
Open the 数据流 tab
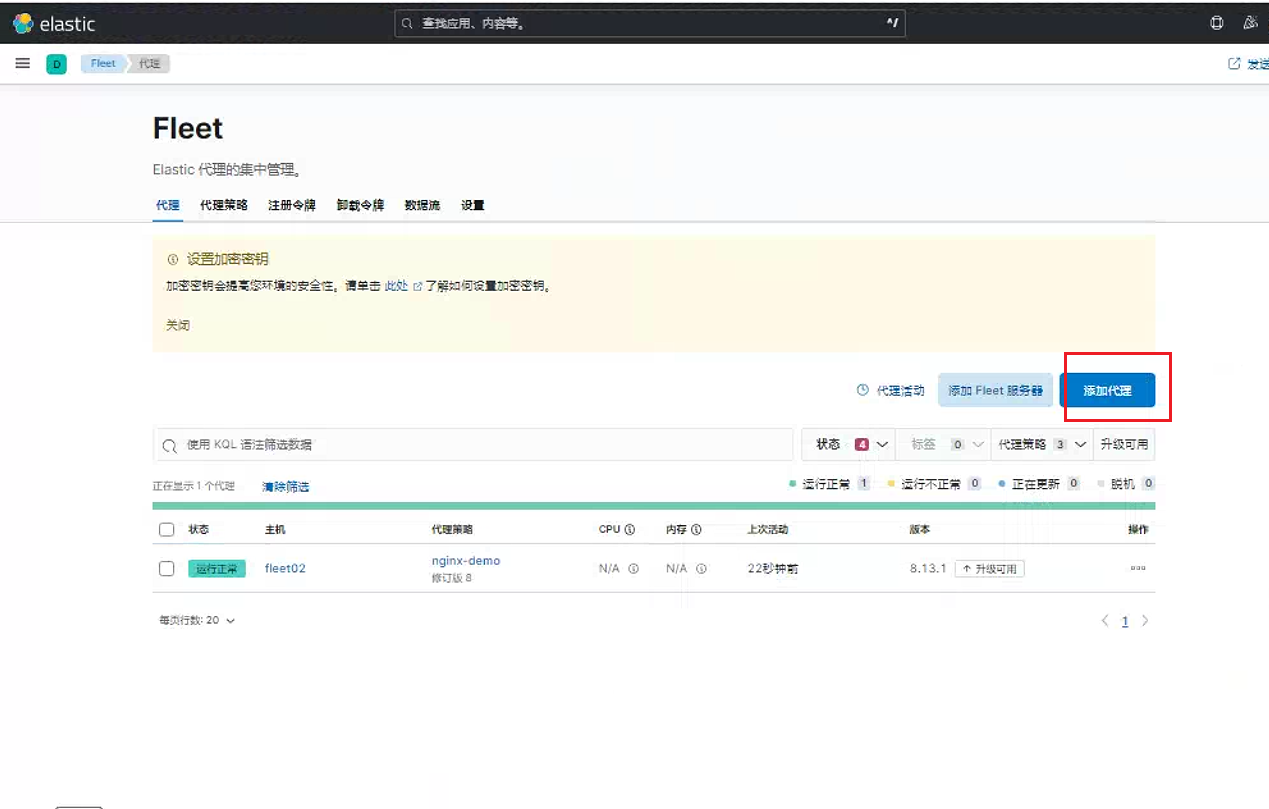tap(422, 205)
